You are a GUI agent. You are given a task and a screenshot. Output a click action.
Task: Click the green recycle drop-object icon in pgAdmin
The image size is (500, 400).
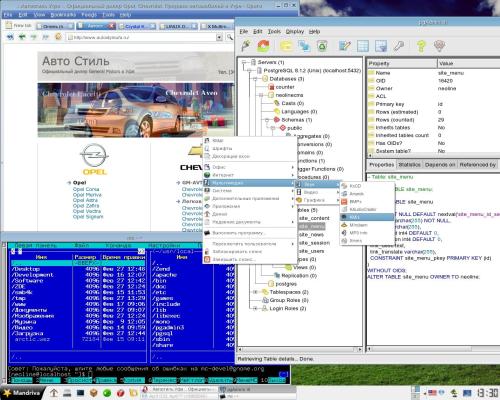click(x=322, y=46)
